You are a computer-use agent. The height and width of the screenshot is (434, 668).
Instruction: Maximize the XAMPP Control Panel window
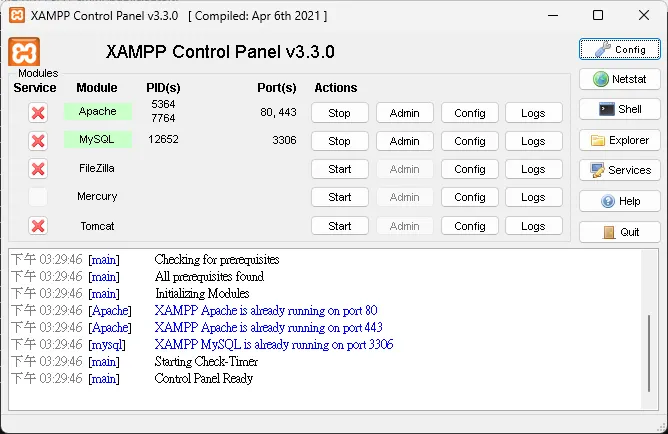point(598,15)
